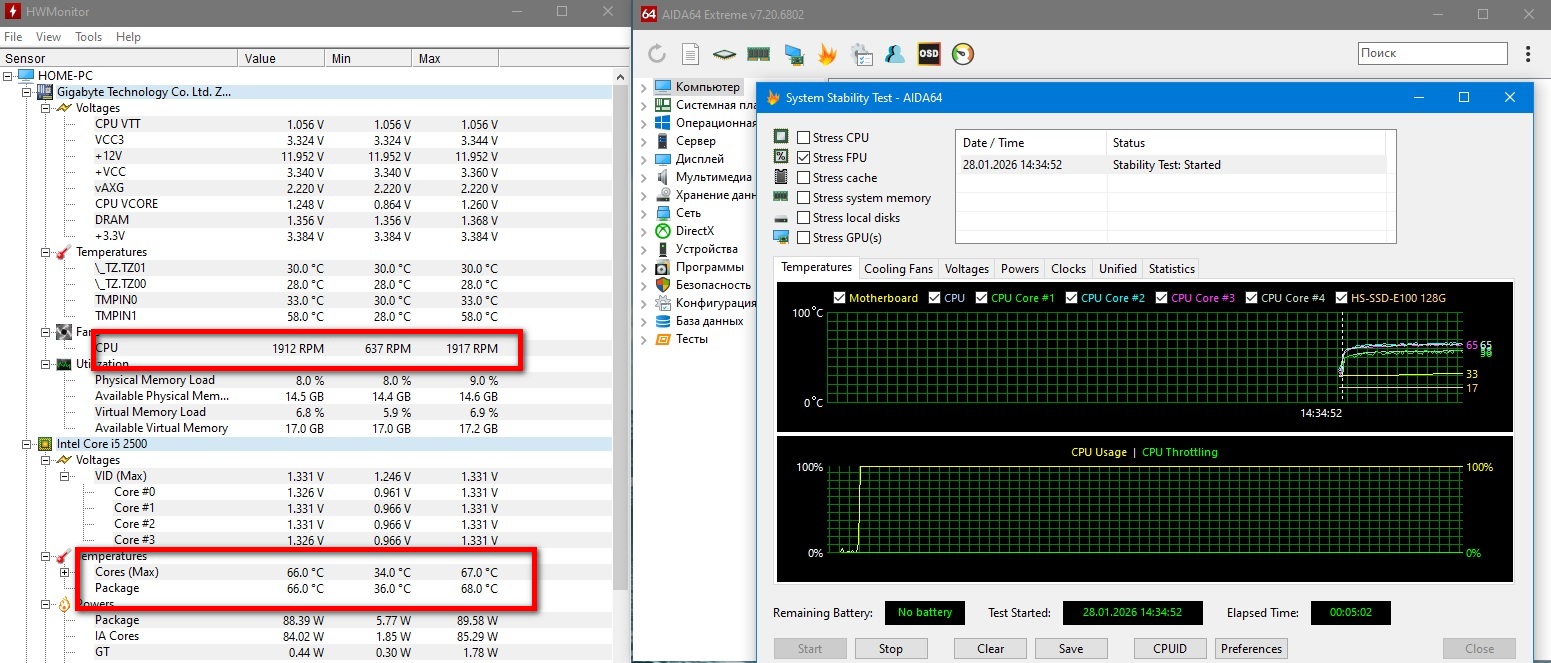Uncheck the Stress FPU checkbox
The image size is (1551, 663).
pos(804,157)
